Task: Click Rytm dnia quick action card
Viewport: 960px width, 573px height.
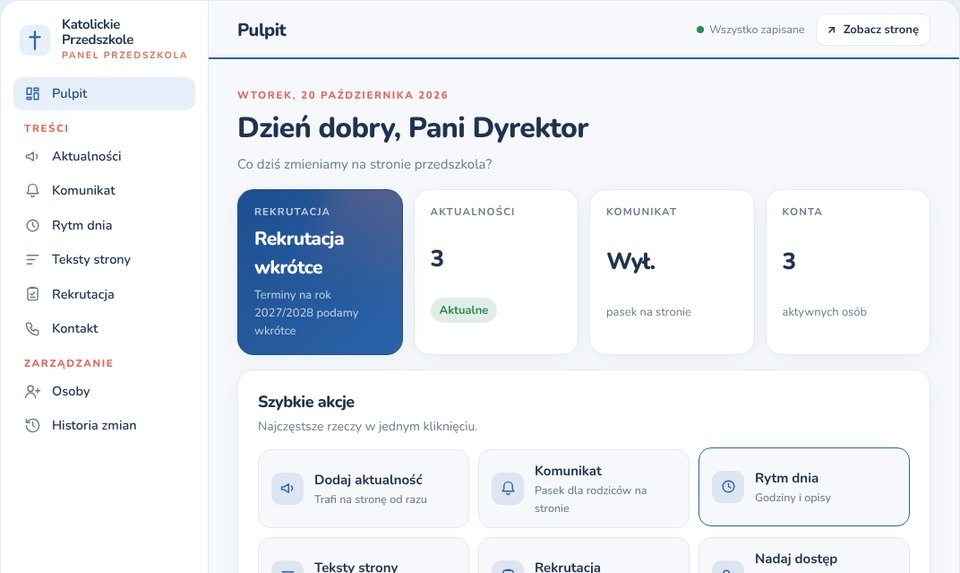Action: [804, 487]
